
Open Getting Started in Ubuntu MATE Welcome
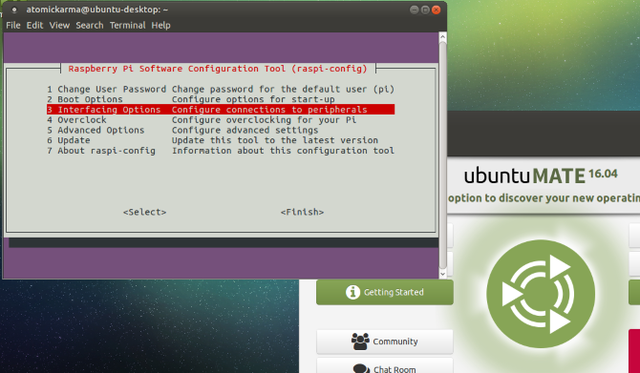pyautogui.click(x=384, y=292)
